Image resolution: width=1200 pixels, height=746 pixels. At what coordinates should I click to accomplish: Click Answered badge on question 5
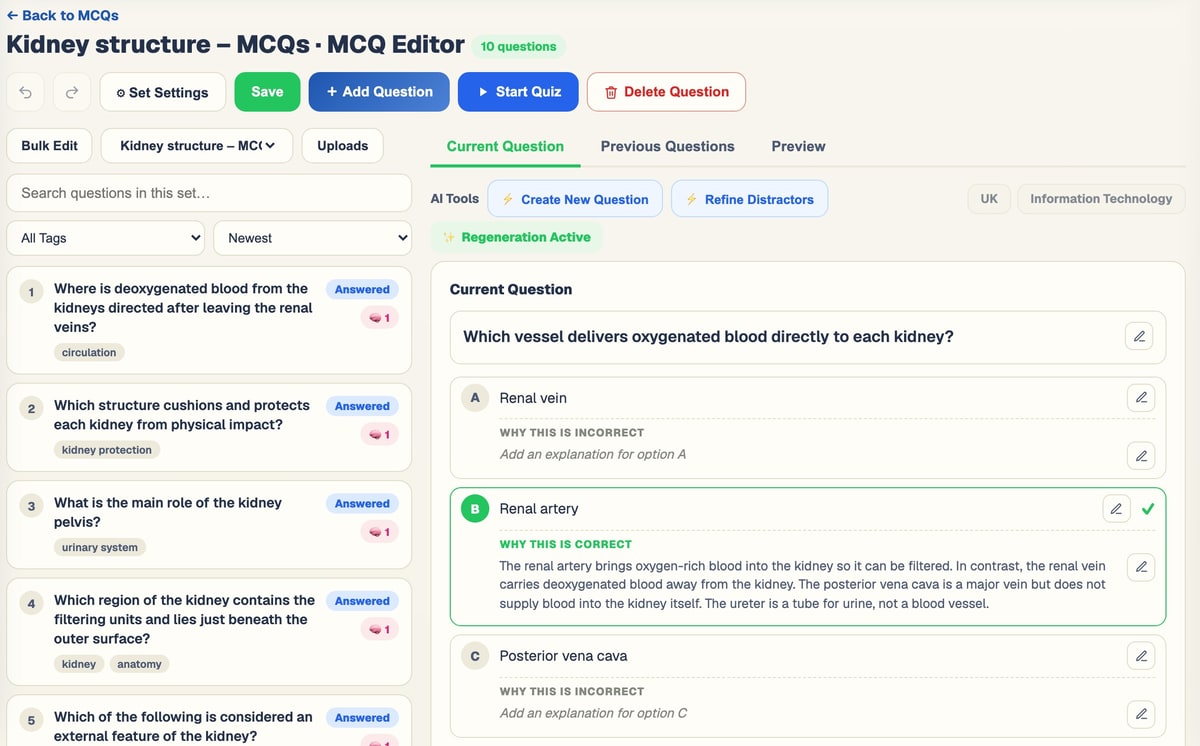(362, 718)
